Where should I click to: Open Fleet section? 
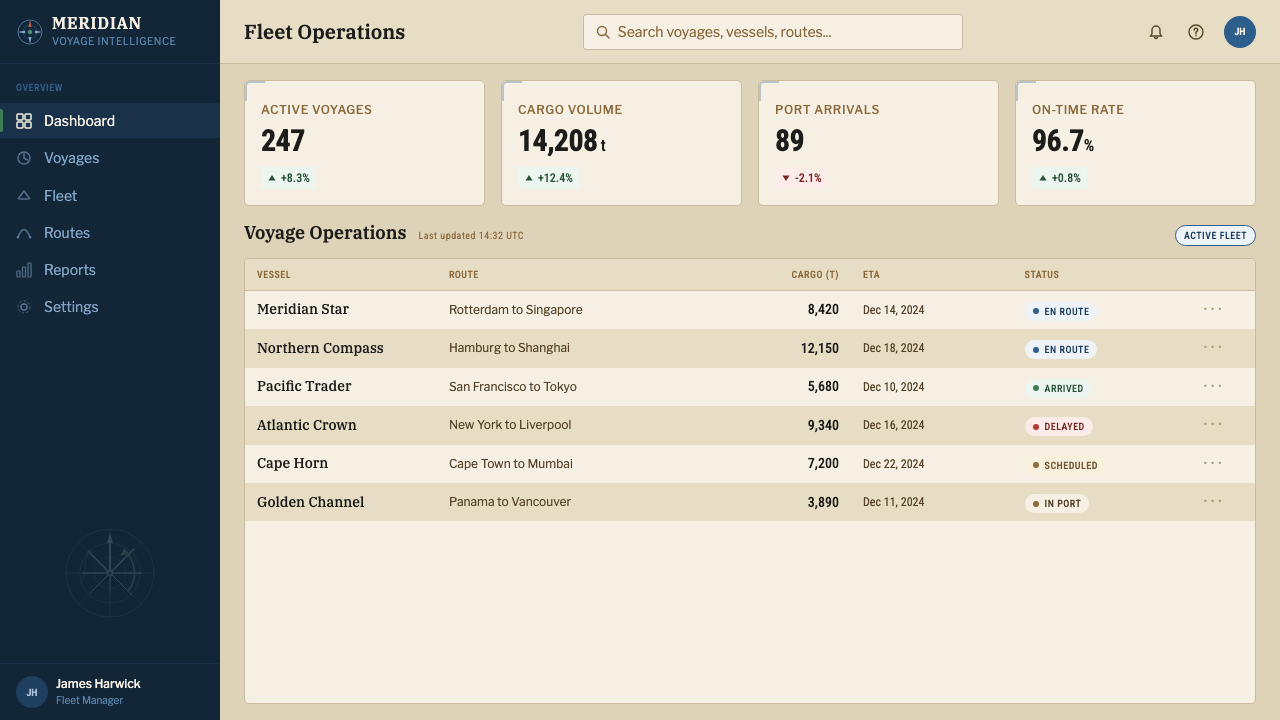point(110,196)
